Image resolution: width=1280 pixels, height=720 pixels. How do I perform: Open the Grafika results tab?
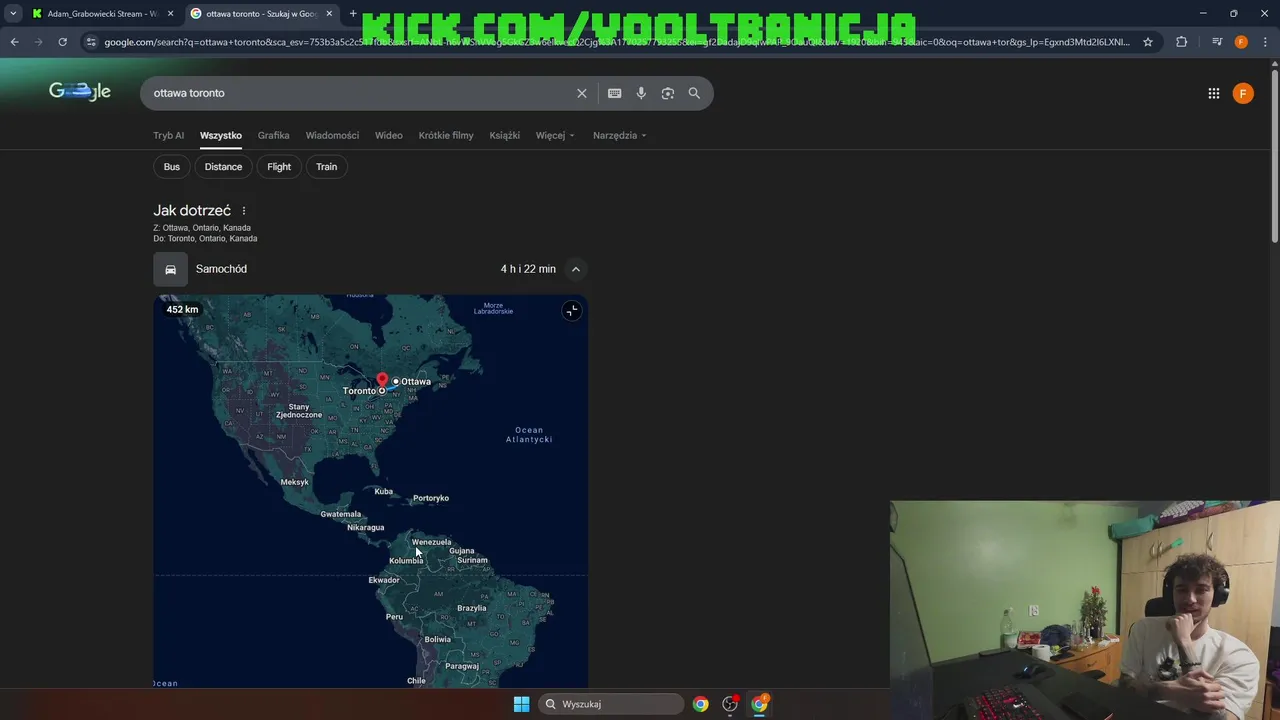pyautogui.click(x=273, y=135)
